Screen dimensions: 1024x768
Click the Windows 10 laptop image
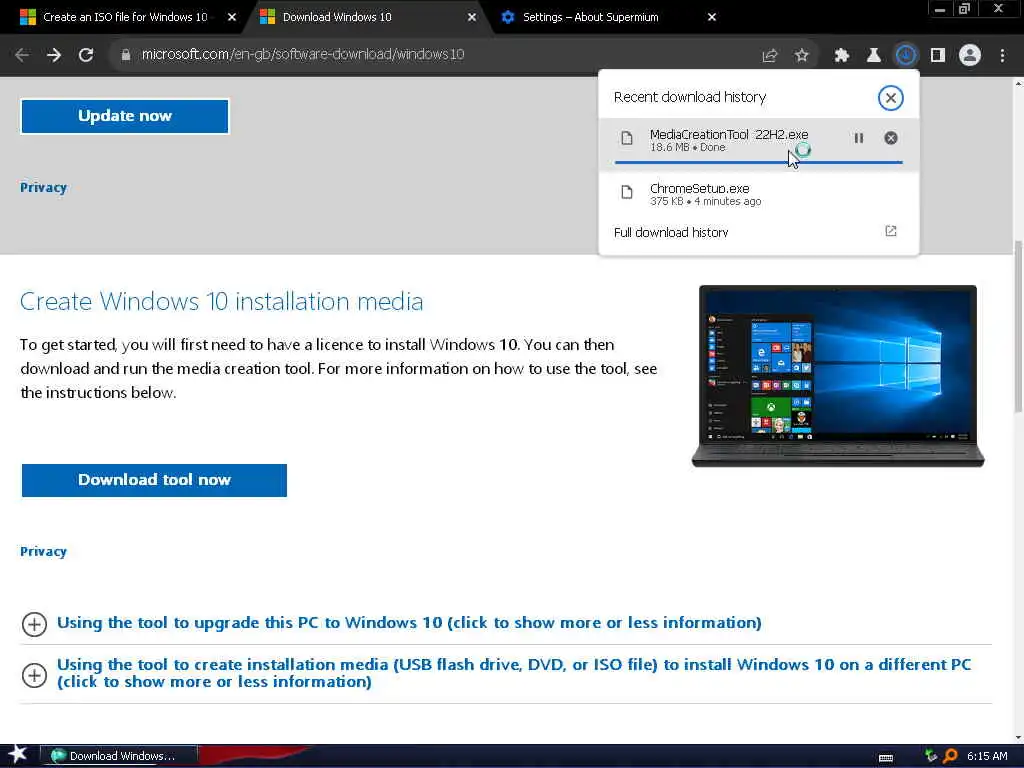click(x=838, y=376)
